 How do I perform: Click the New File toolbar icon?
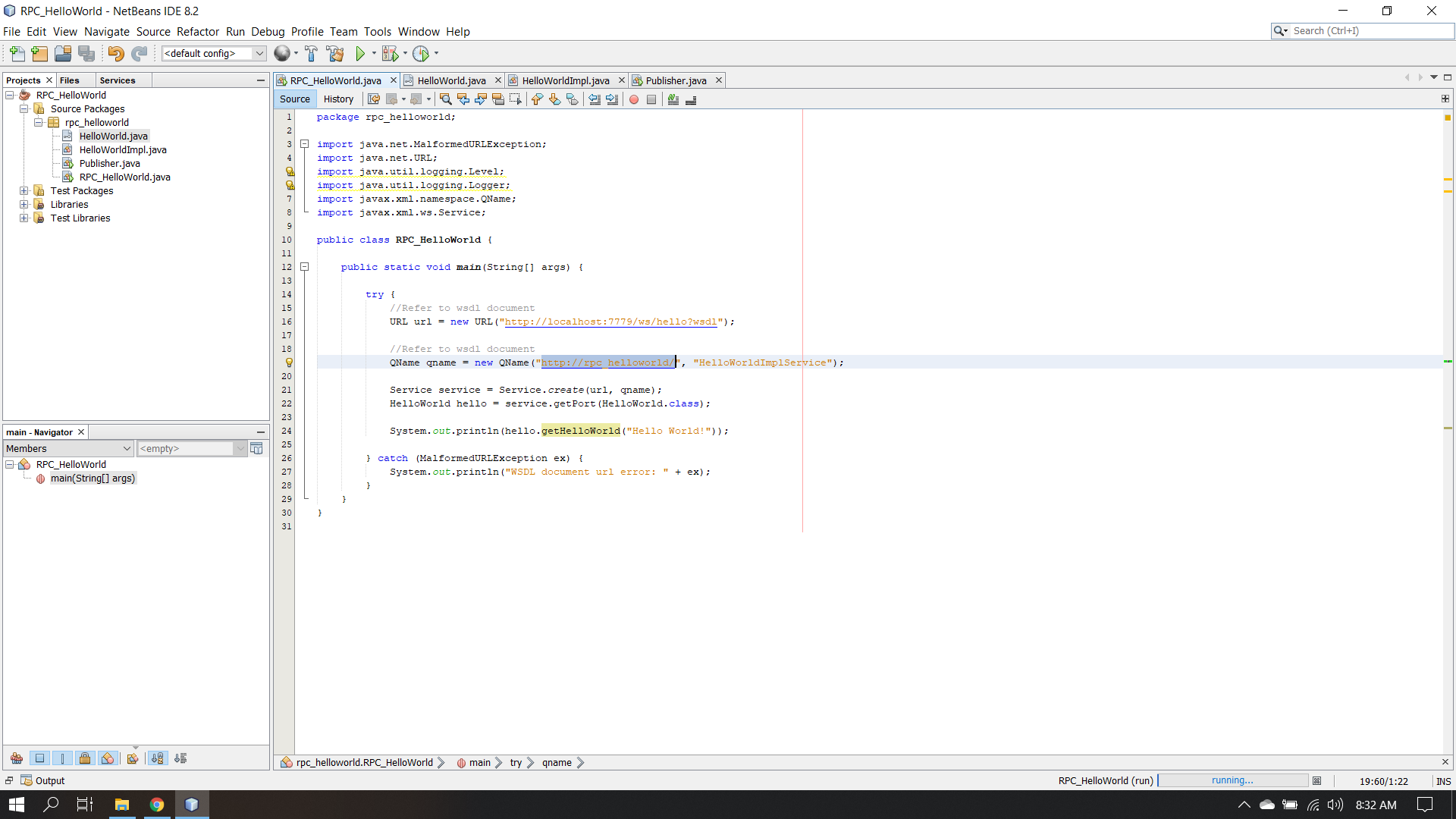[17, 54]
